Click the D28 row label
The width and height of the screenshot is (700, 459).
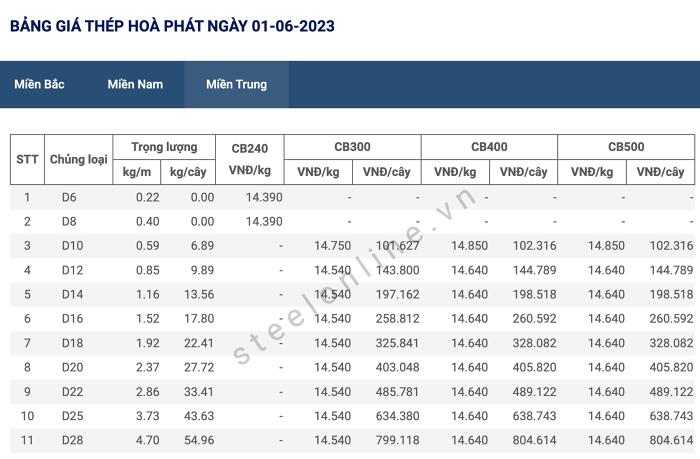click(x=72, y=440)
